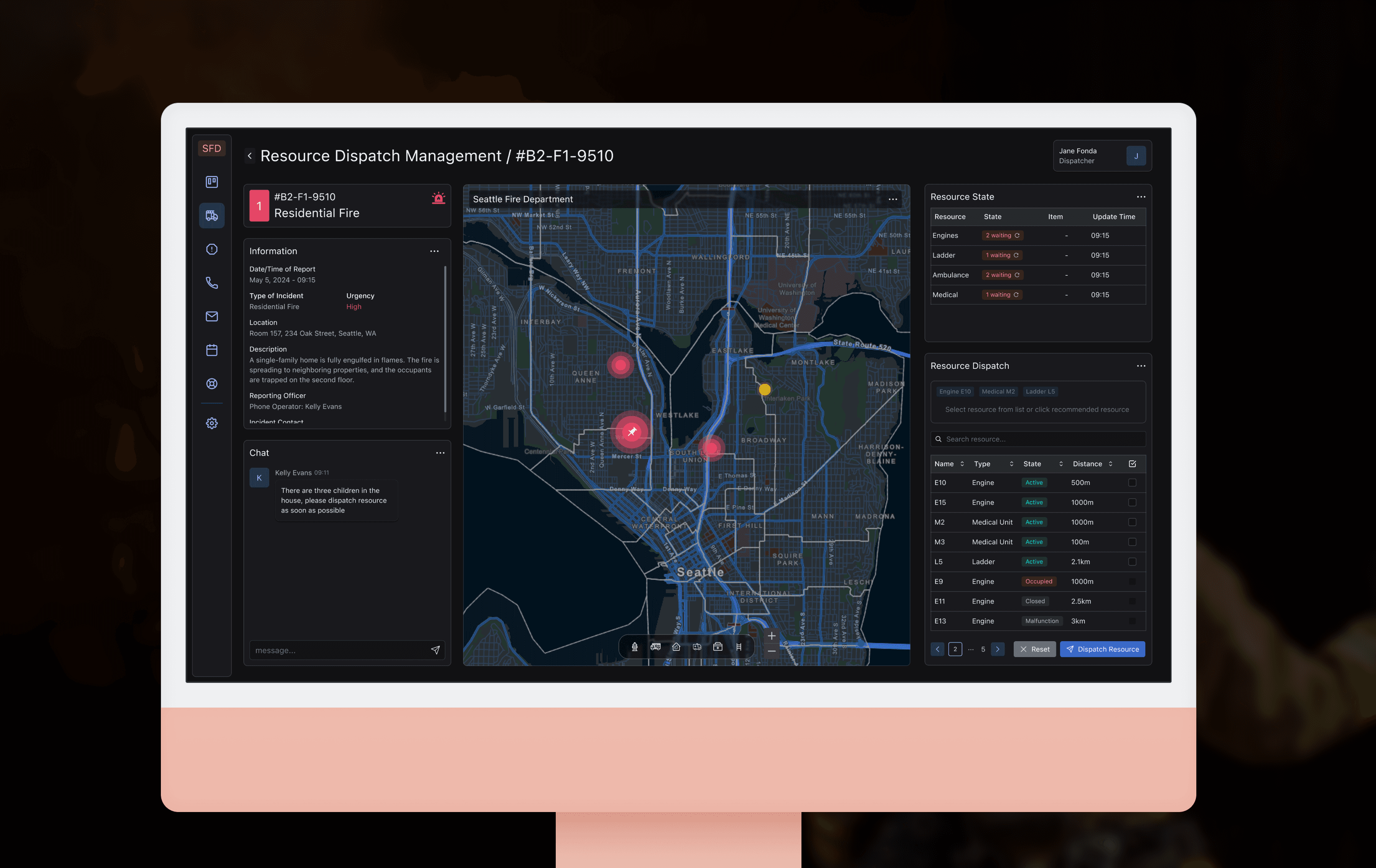The width and height of the screenshot is (1376, 868).
Task: Open the Chat panel more options
Action: coord(440,453)
